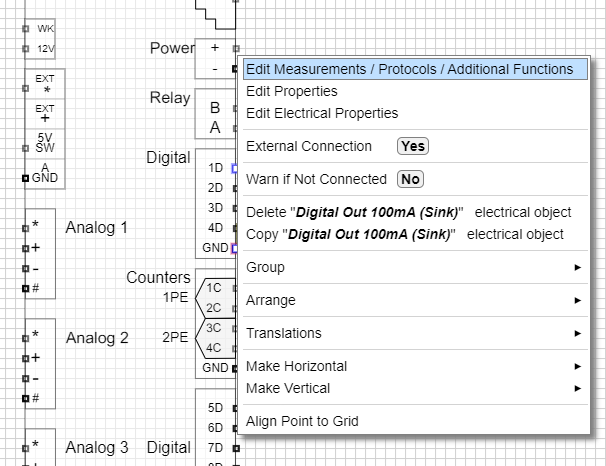Screen dimensions: 606x466
Task: Click the Relay label
Action: click(x=170, y=98)
